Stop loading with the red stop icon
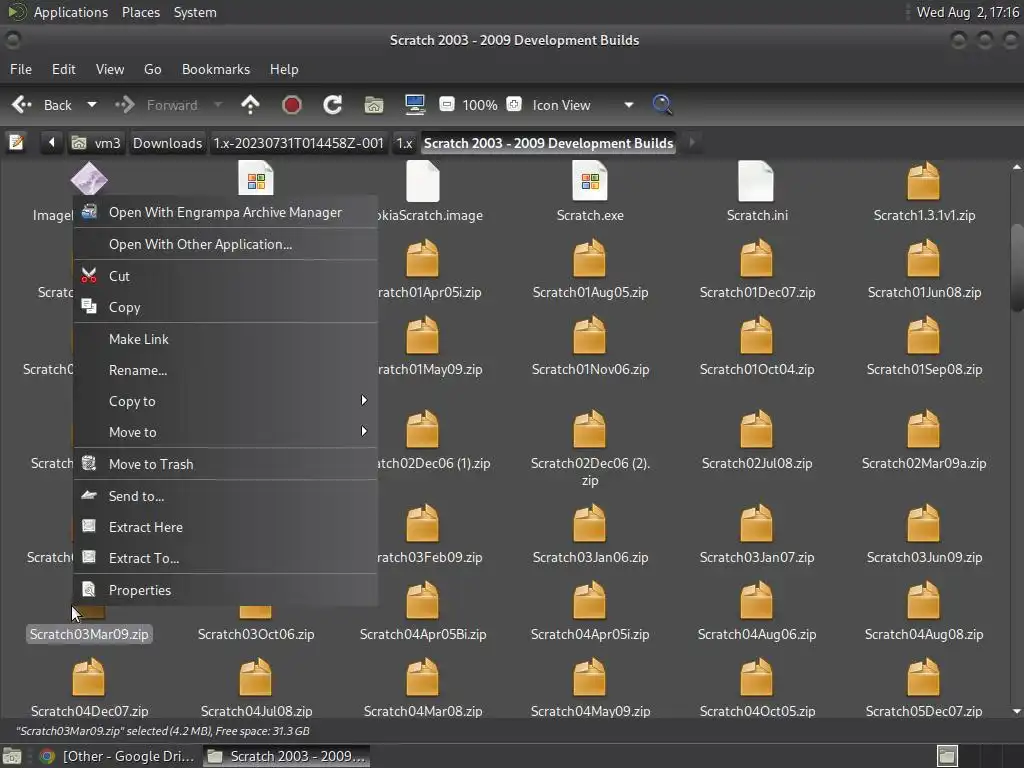The width and height of the screenshot is (1024, 768). tap(291, 104)
